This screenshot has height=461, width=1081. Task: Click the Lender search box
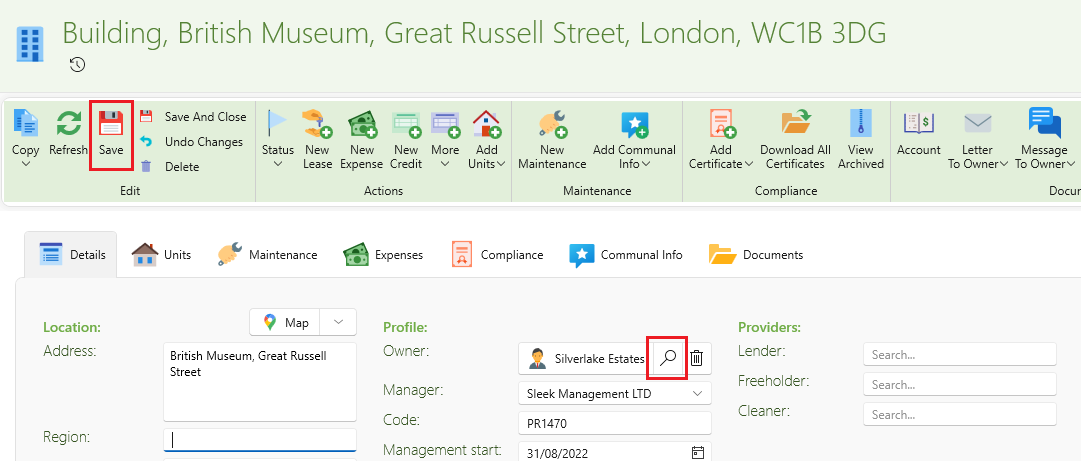[960, 354]
